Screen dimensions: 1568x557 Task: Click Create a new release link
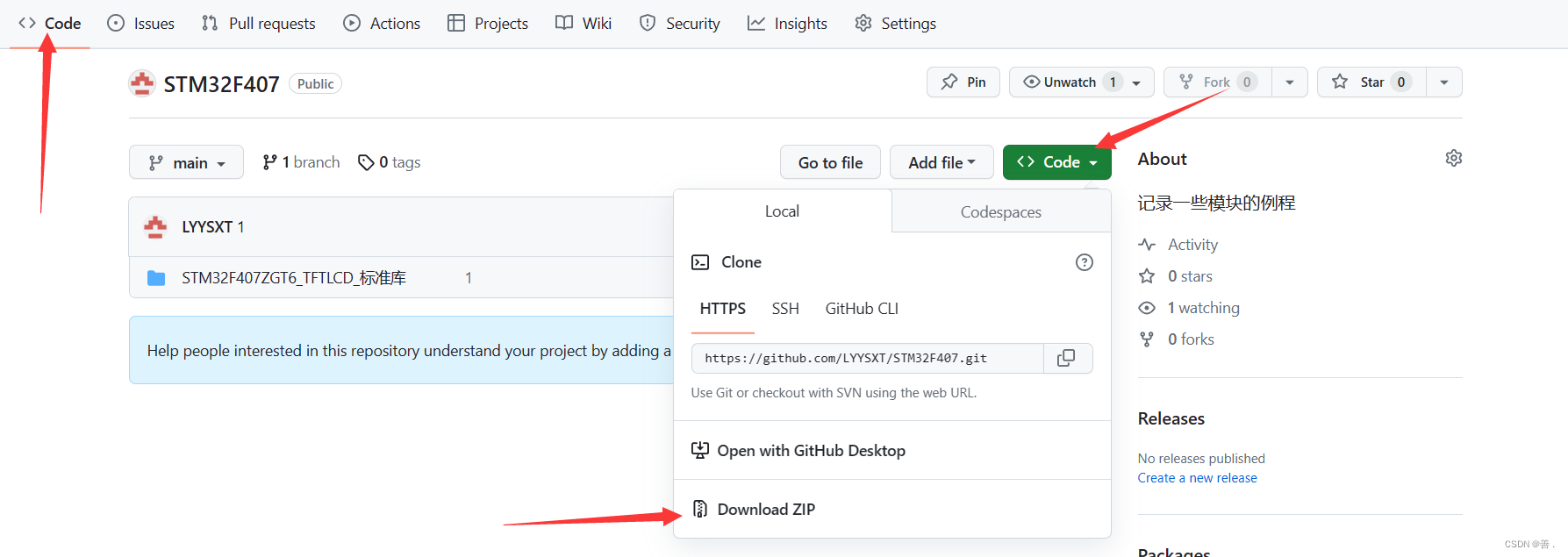[x=1198, y=478]
